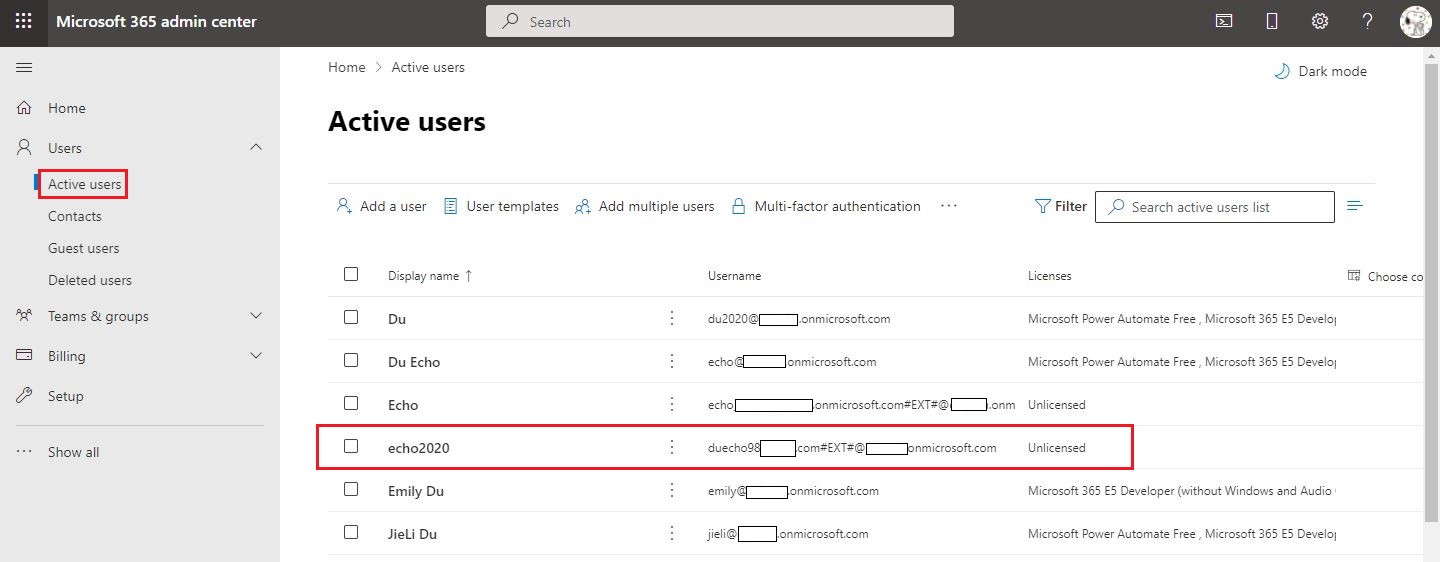Collapse the navigation hamburger menu
This screenshot has height=562, width=1440.
(x=24, y=67)
